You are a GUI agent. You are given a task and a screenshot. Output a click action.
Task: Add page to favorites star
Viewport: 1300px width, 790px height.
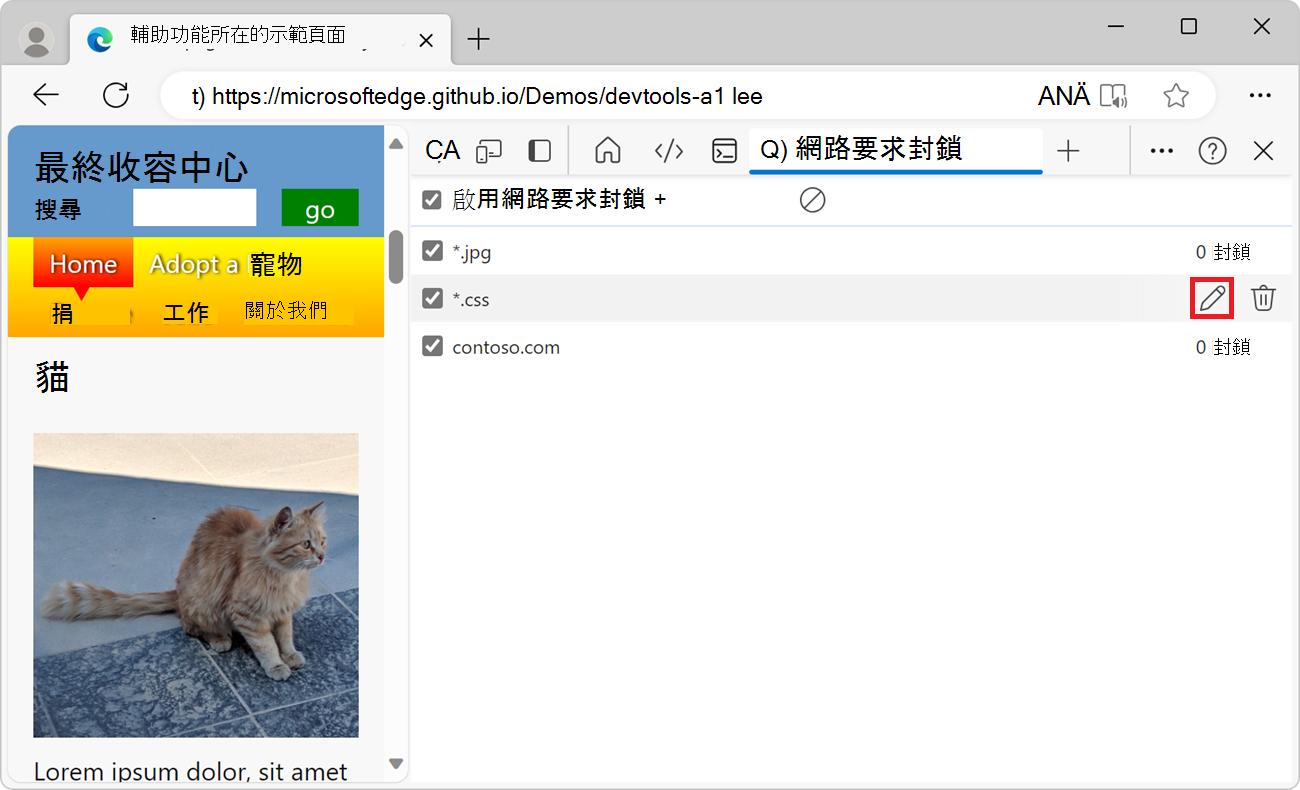[x=1176, y=96]
